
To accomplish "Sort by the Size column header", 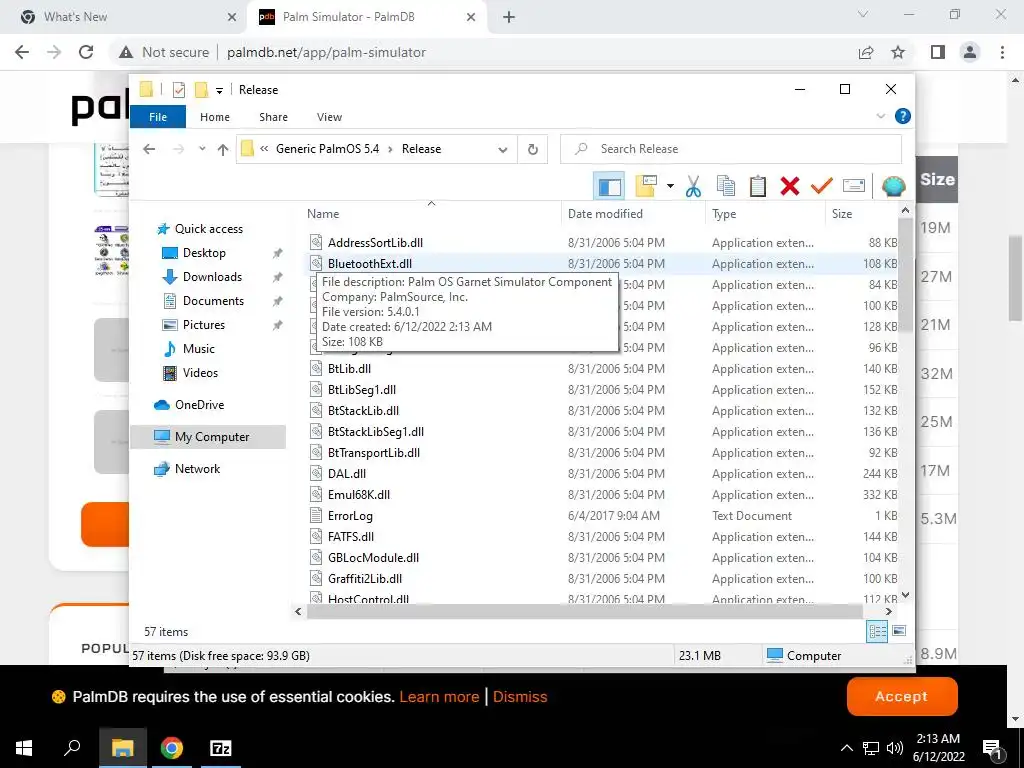I will 861,214.
